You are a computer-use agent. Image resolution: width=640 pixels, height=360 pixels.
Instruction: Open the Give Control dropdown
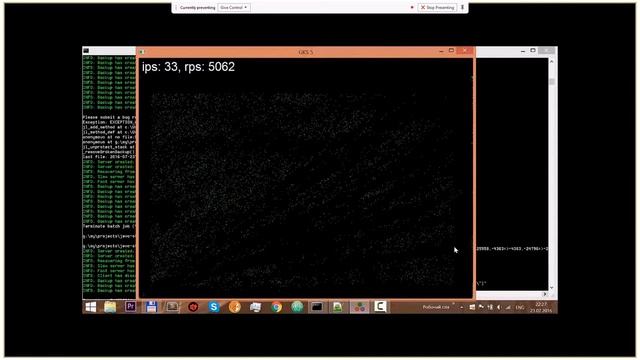(x=234, y=7)
